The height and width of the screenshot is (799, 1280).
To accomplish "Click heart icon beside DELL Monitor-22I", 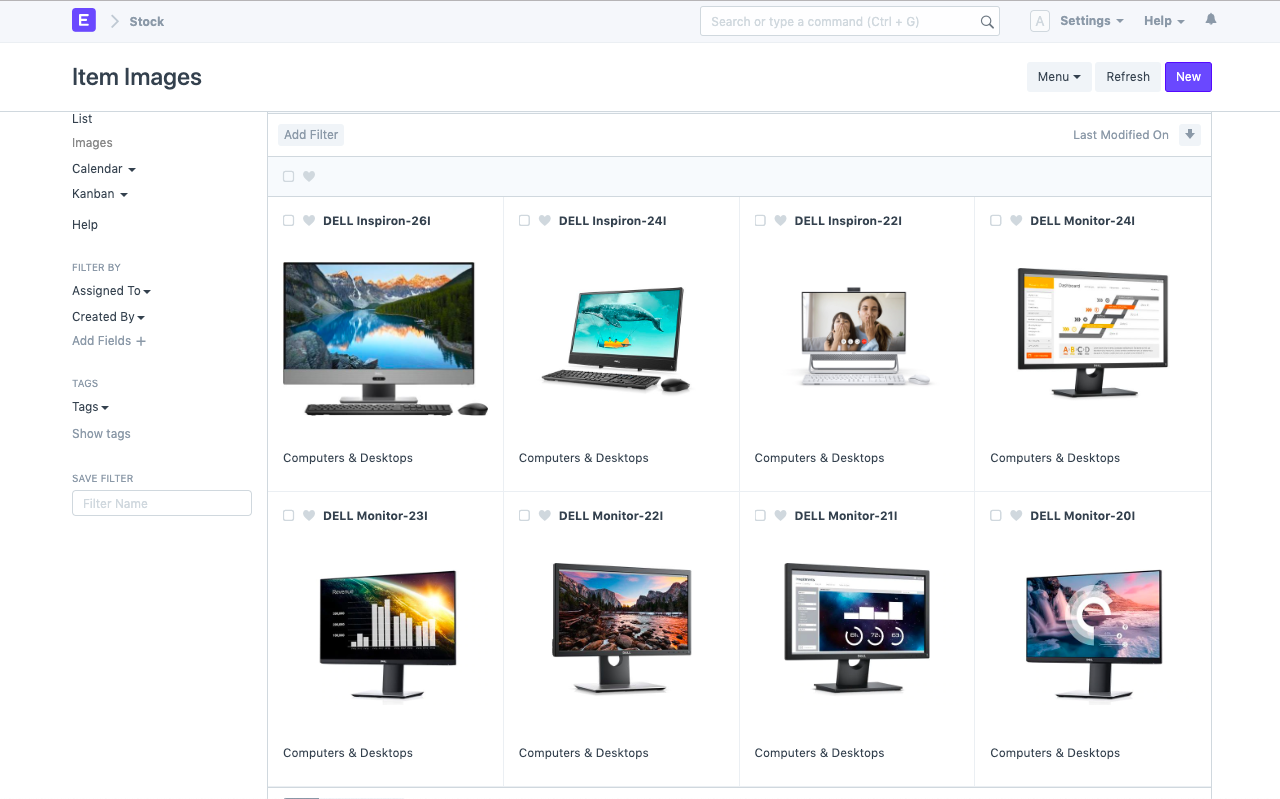I will click(x=545, y=516).
